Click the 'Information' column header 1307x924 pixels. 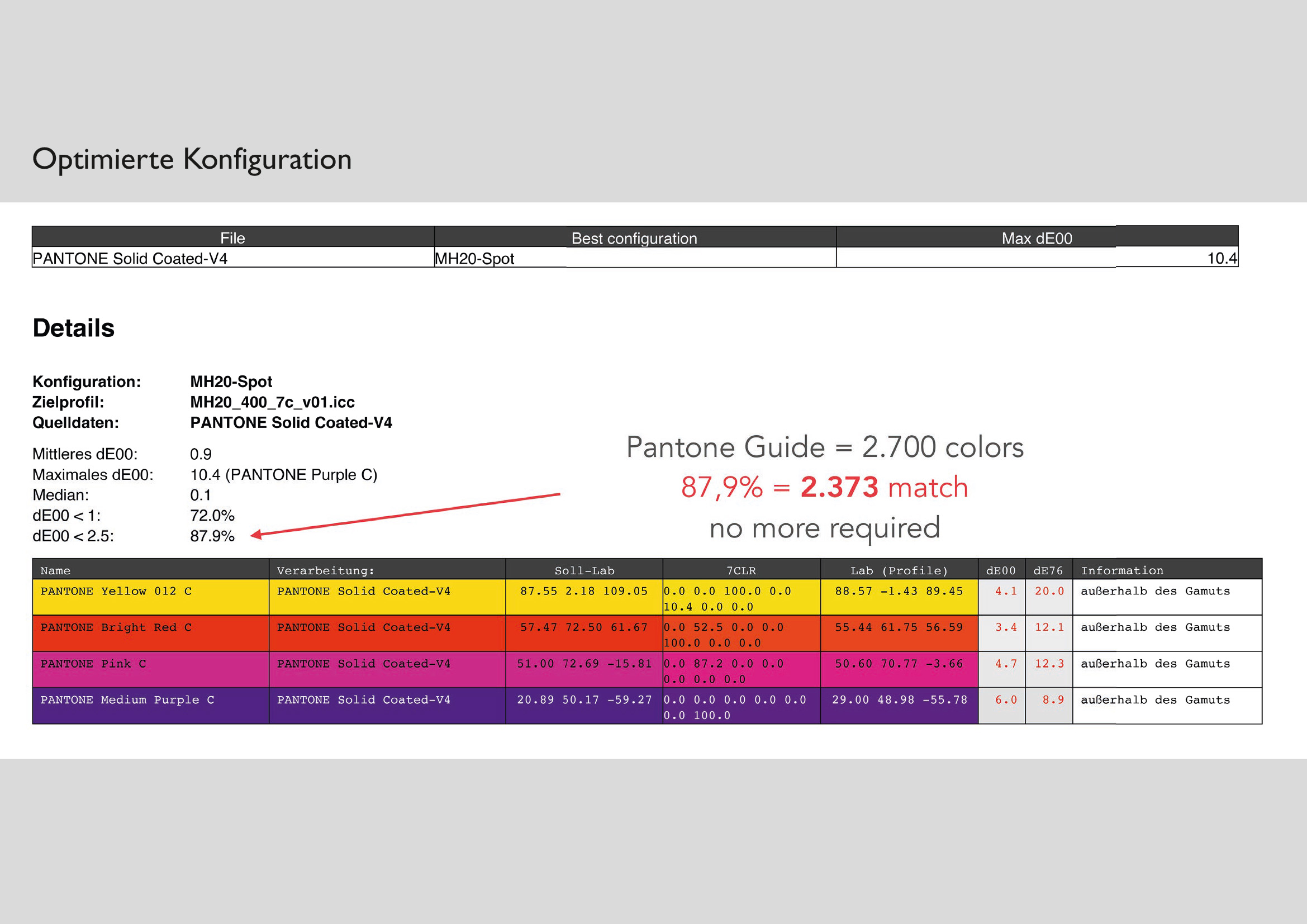[1167, 569]
